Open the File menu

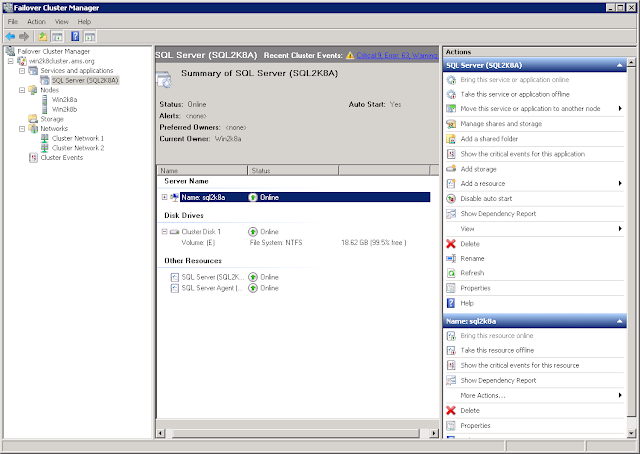pyautogui.click(x=13, y=22)
